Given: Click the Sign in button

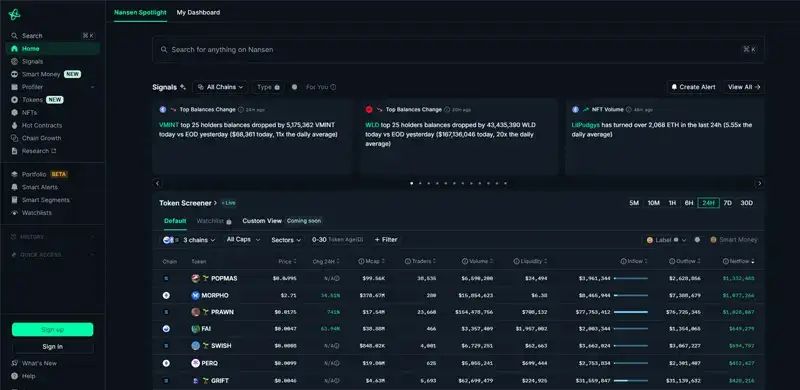Looking at the screenshot, I should pyautogui.click(x=53, y=347).
